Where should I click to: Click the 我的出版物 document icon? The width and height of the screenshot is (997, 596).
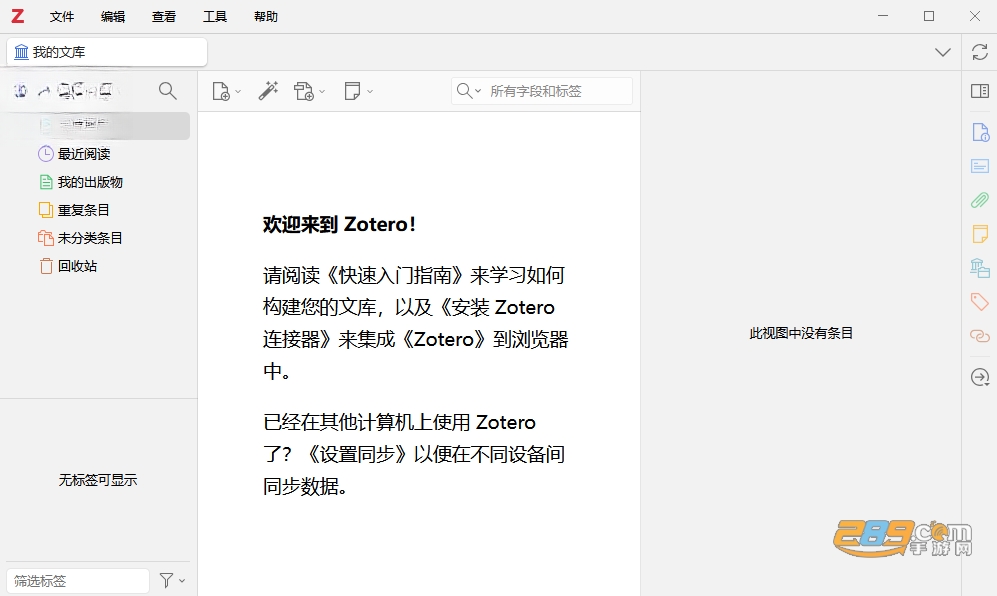[46, 182]
